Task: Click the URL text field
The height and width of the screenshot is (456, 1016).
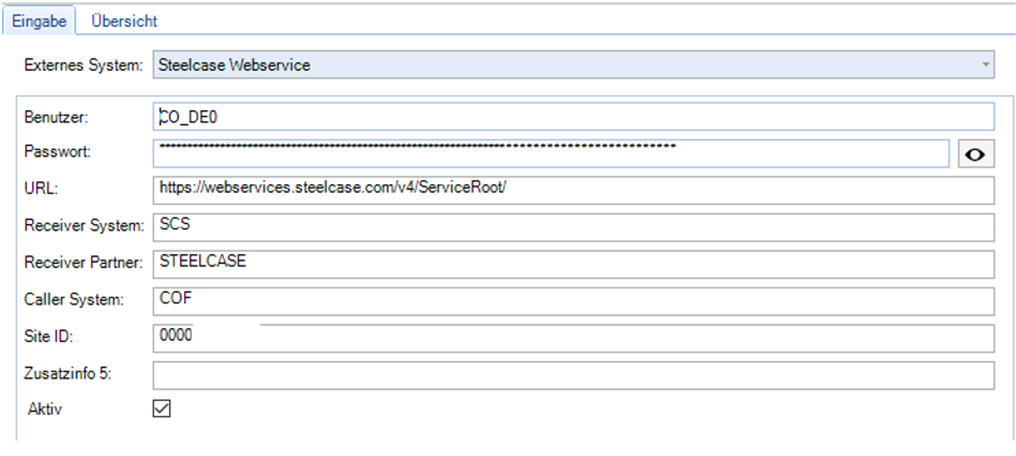Action: coord(574,190)
